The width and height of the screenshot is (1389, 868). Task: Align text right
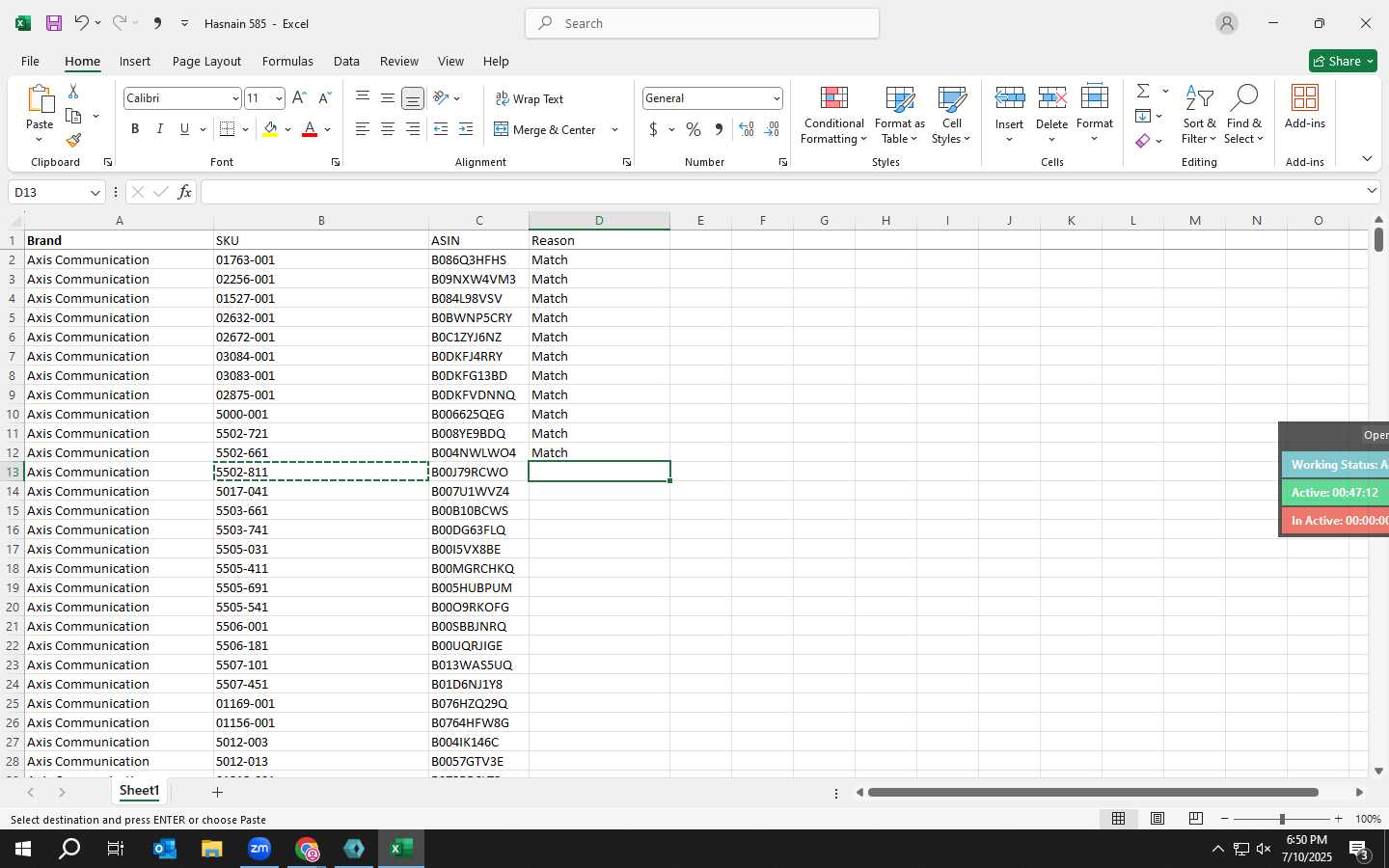click(412, 129)
